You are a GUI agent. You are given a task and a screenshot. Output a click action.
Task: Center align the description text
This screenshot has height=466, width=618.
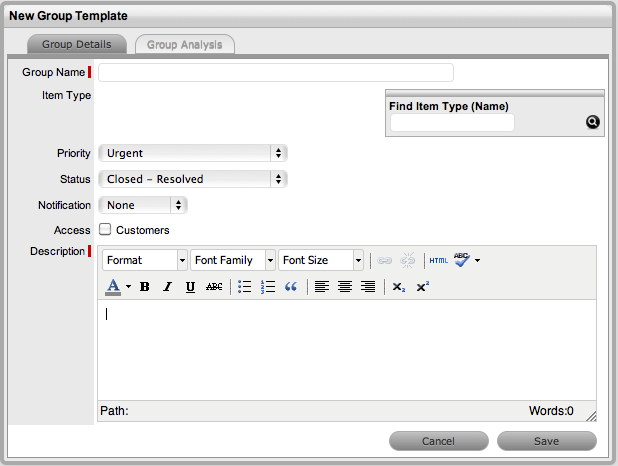[x=345, y=287]
